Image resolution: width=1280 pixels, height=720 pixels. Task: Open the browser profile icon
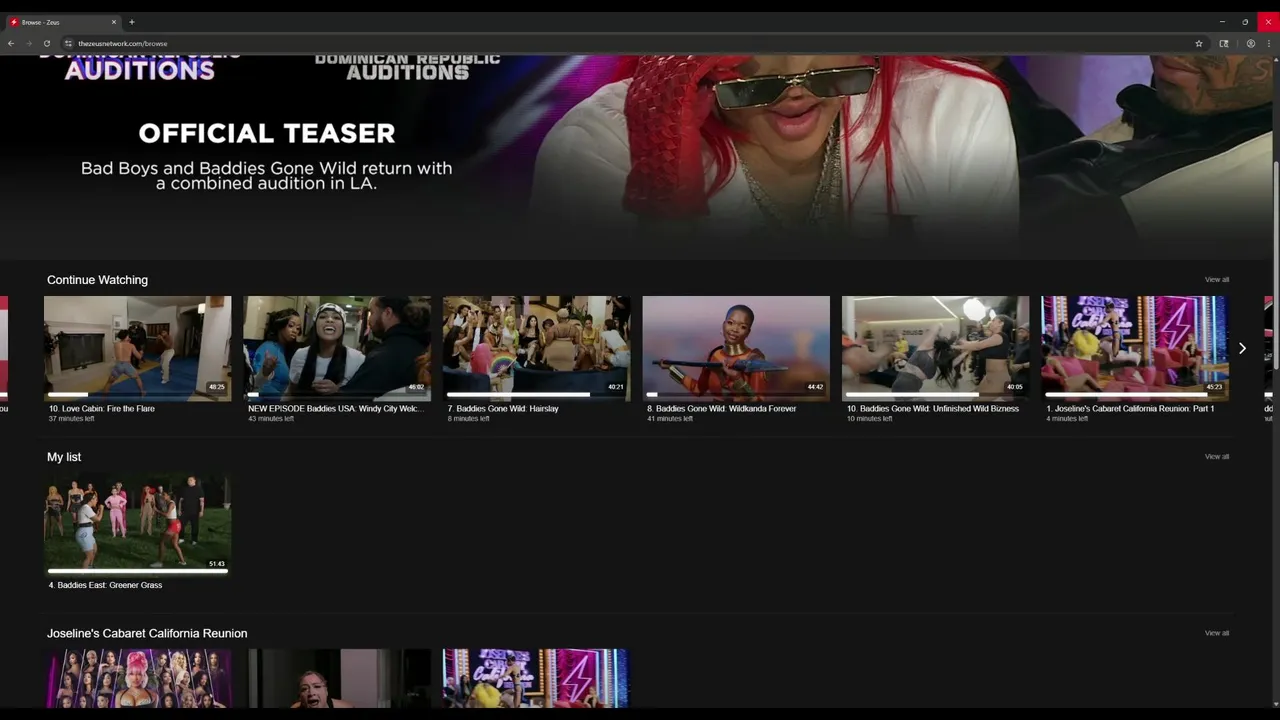[1250, 44]
